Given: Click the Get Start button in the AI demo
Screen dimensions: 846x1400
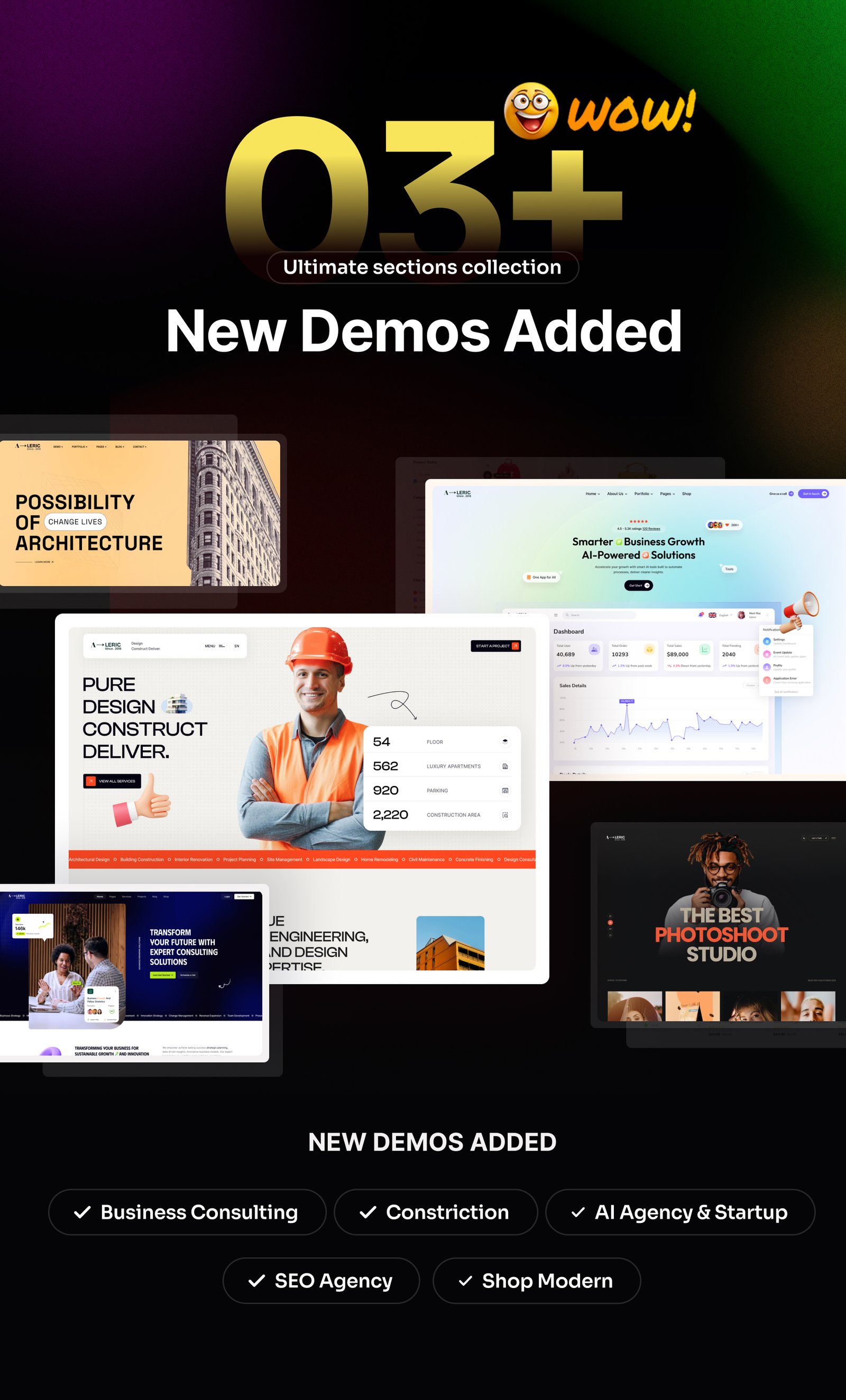Looking at the screenshot, I should click(639, 585).
